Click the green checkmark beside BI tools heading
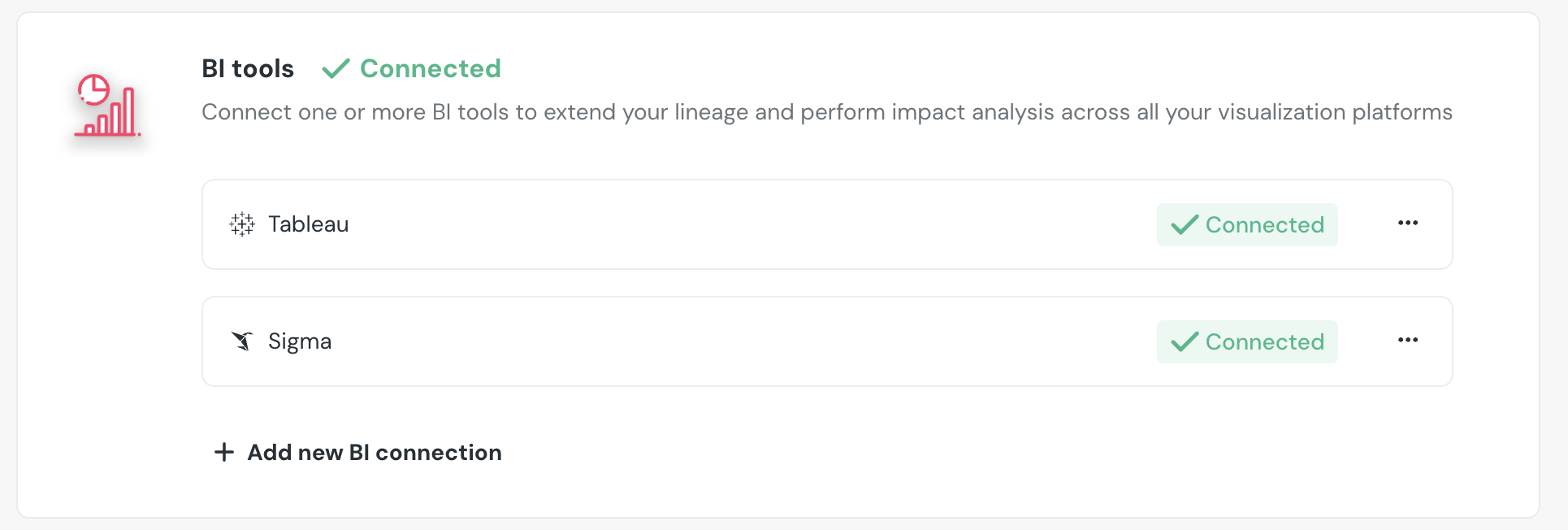 336,68
